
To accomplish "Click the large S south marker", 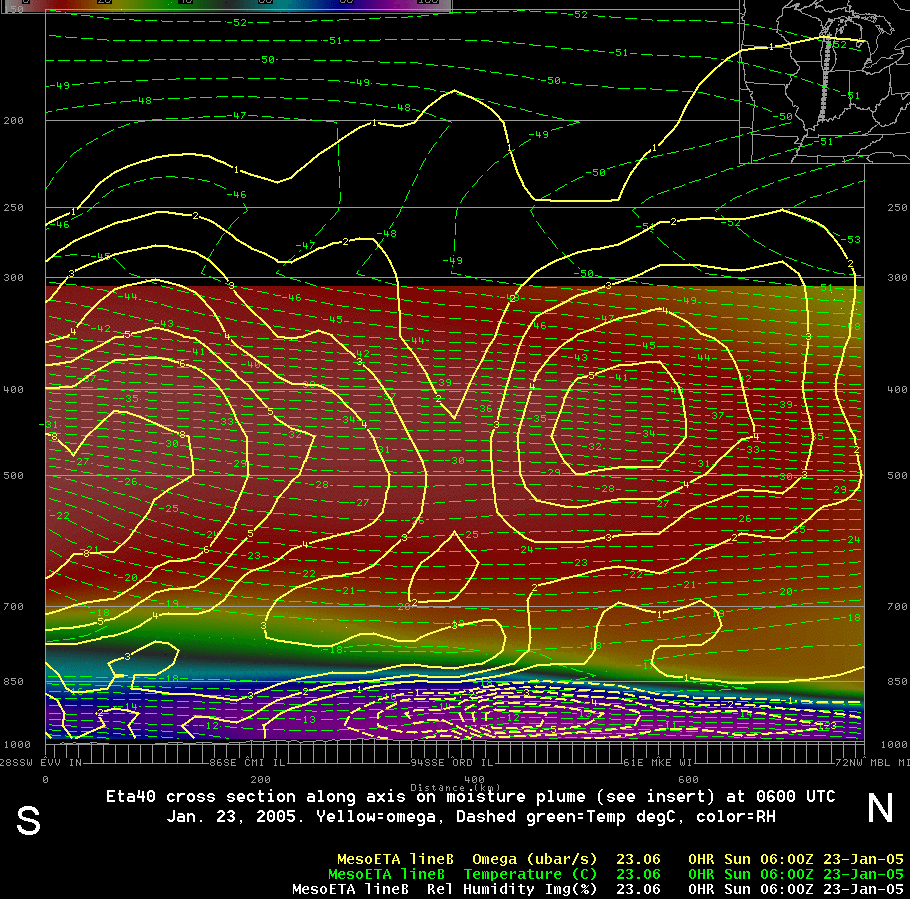I will click(28, 819).
